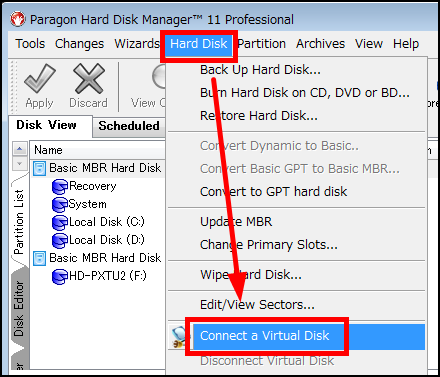Viewport: 440px width, 377px height.
Task: Click the Local Disk (C:) partition icon
Action: [x=60, y=222]
